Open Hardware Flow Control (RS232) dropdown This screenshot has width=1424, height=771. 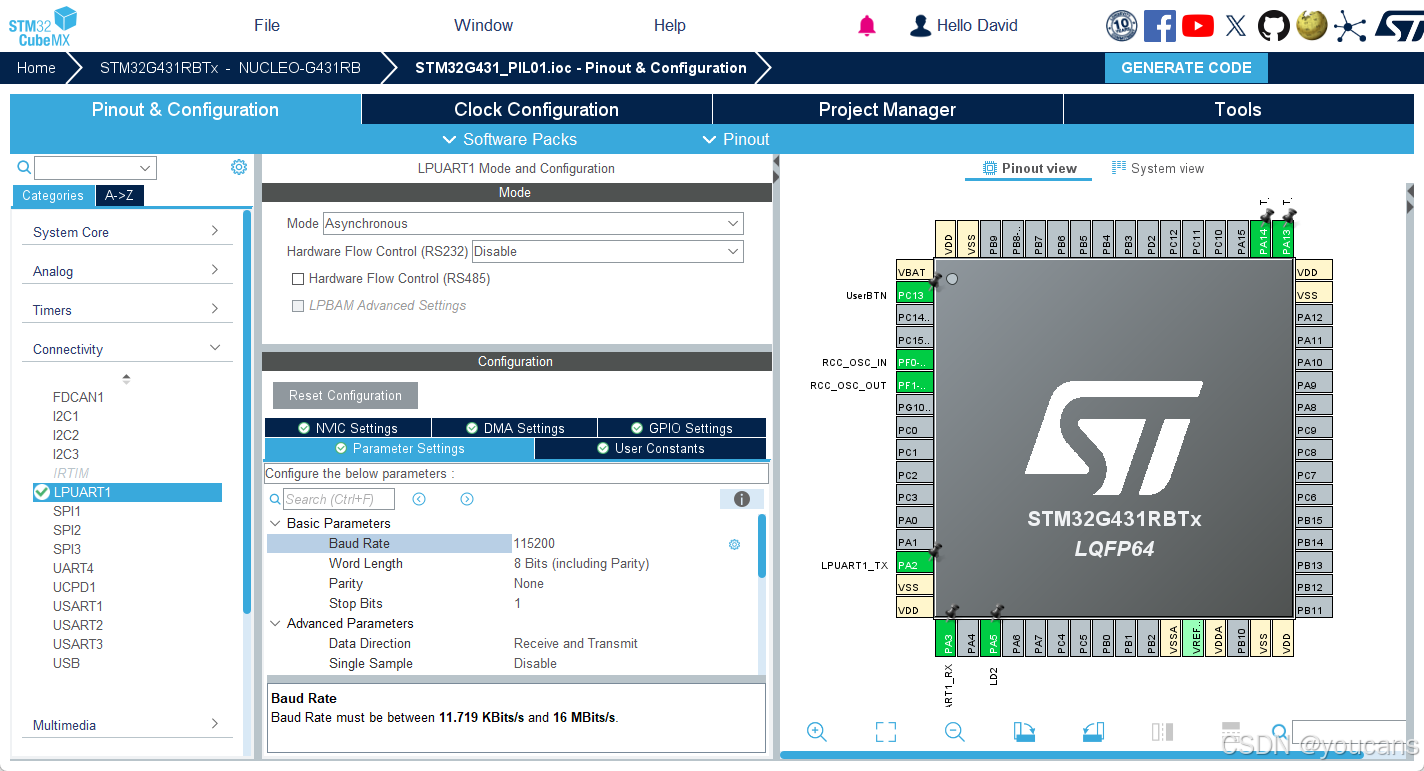[607, 252]
